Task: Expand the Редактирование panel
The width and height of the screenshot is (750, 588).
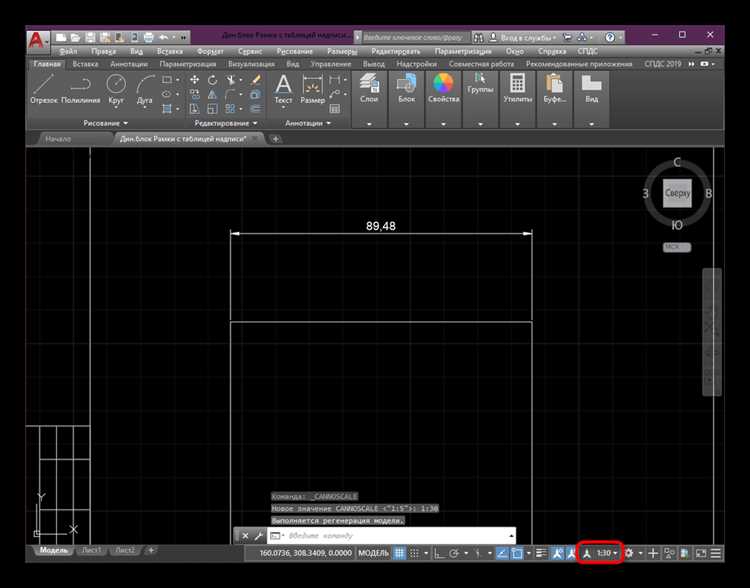Action: coord(226,123)
